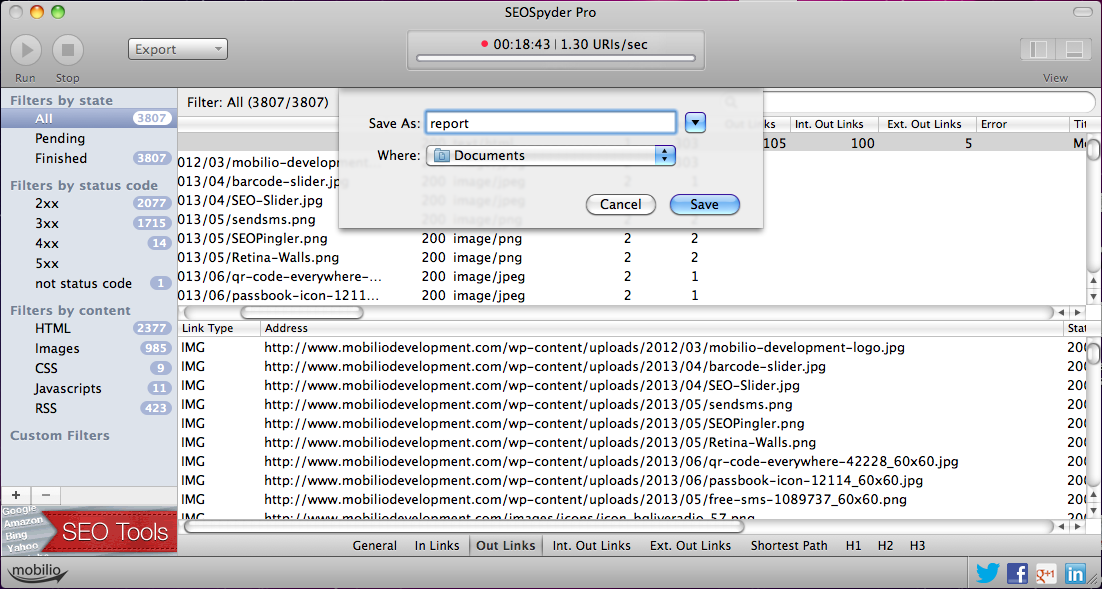
Task: Sort by the Ext. Out Links column header
Action: pyautogui.click(x=928, y=124)
